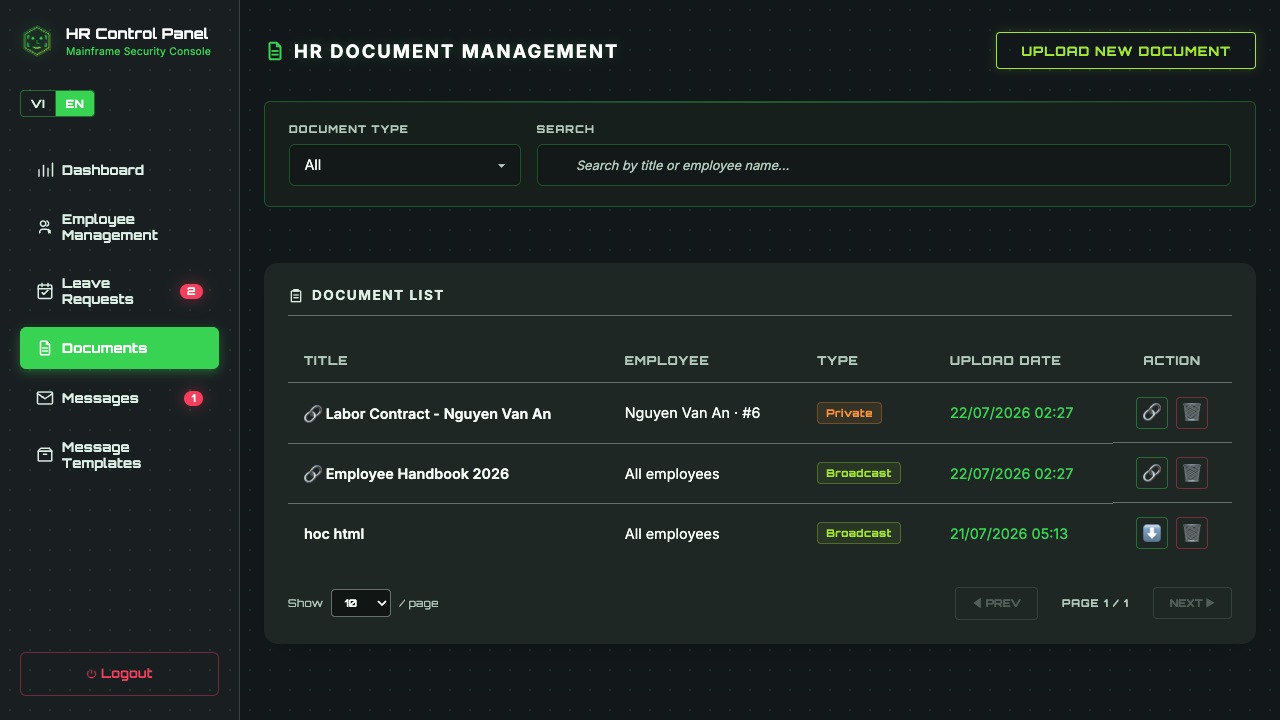
Task: Click Upload New Document button
Action: pos(1126,51)
